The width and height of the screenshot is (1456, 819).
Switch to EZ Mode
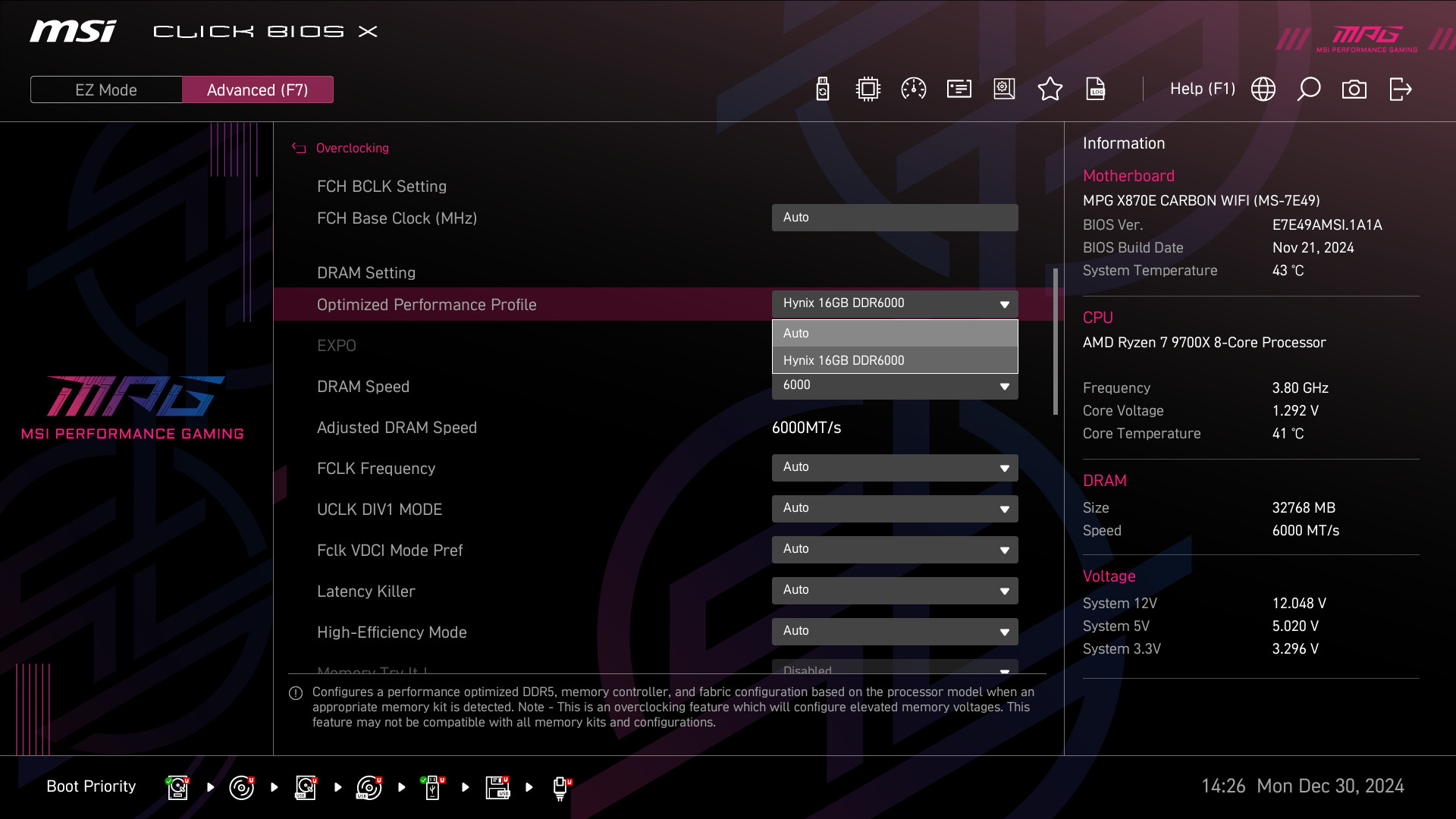[106, 89]
